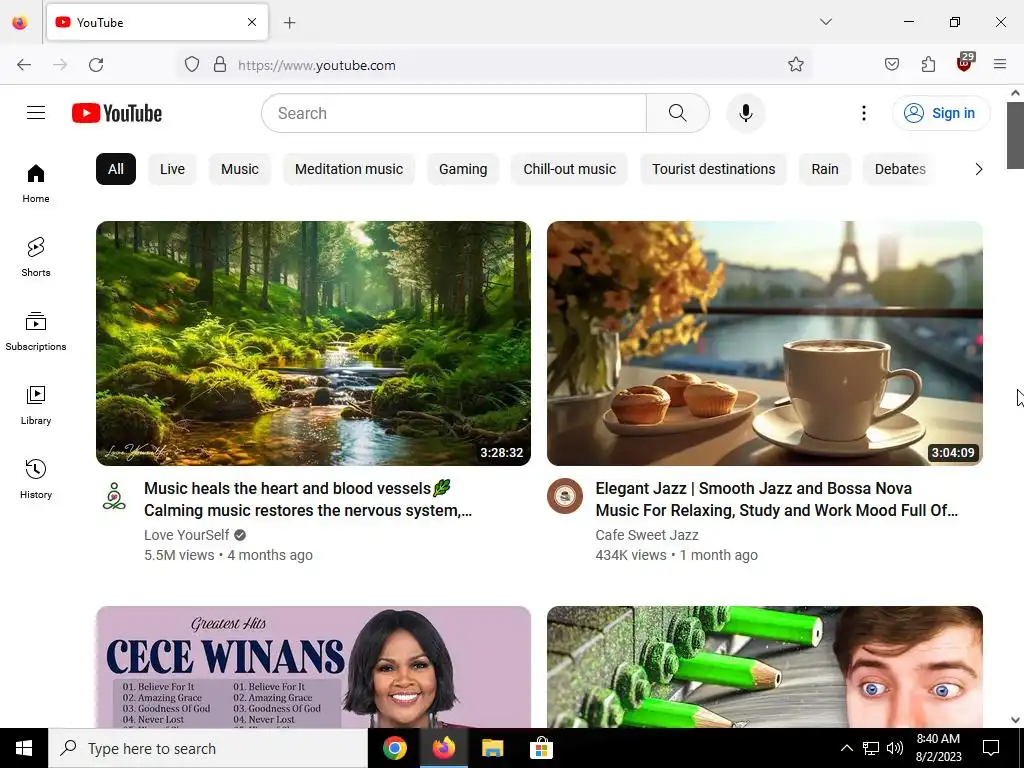
Task: View site security padlock info
Action: coord(220,65)
